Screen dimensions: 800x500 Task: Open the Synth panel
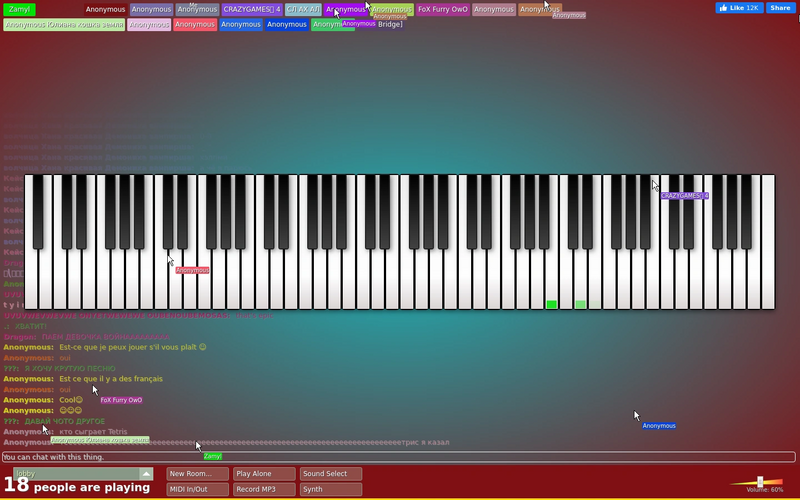[x=331, y=489]
